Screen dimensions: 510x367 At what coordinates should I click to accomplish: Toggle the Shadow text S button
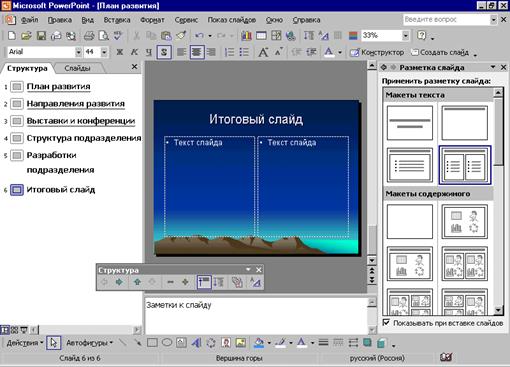tap(164, 52)
